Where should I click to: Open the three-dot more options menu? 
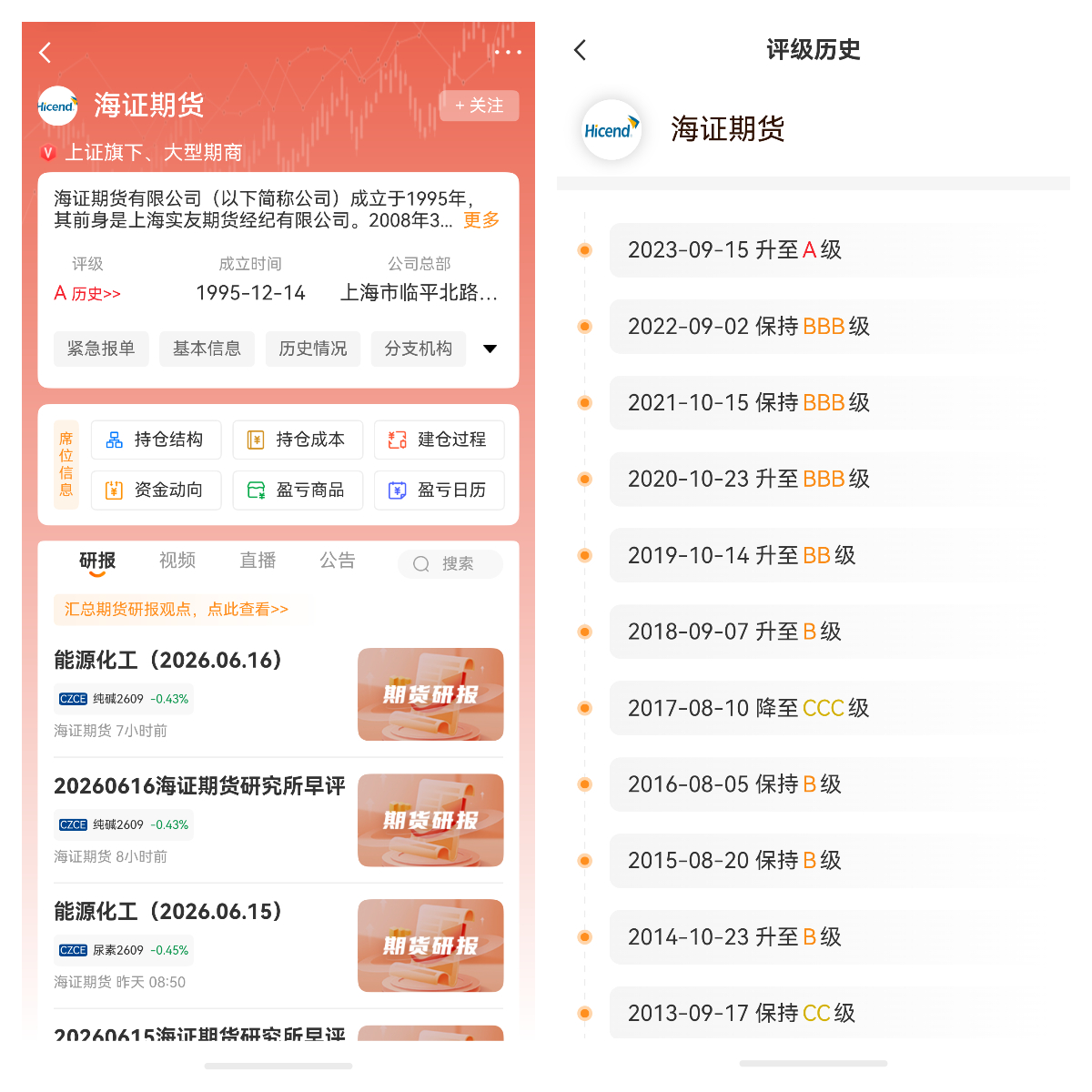[x=508, y=53]
